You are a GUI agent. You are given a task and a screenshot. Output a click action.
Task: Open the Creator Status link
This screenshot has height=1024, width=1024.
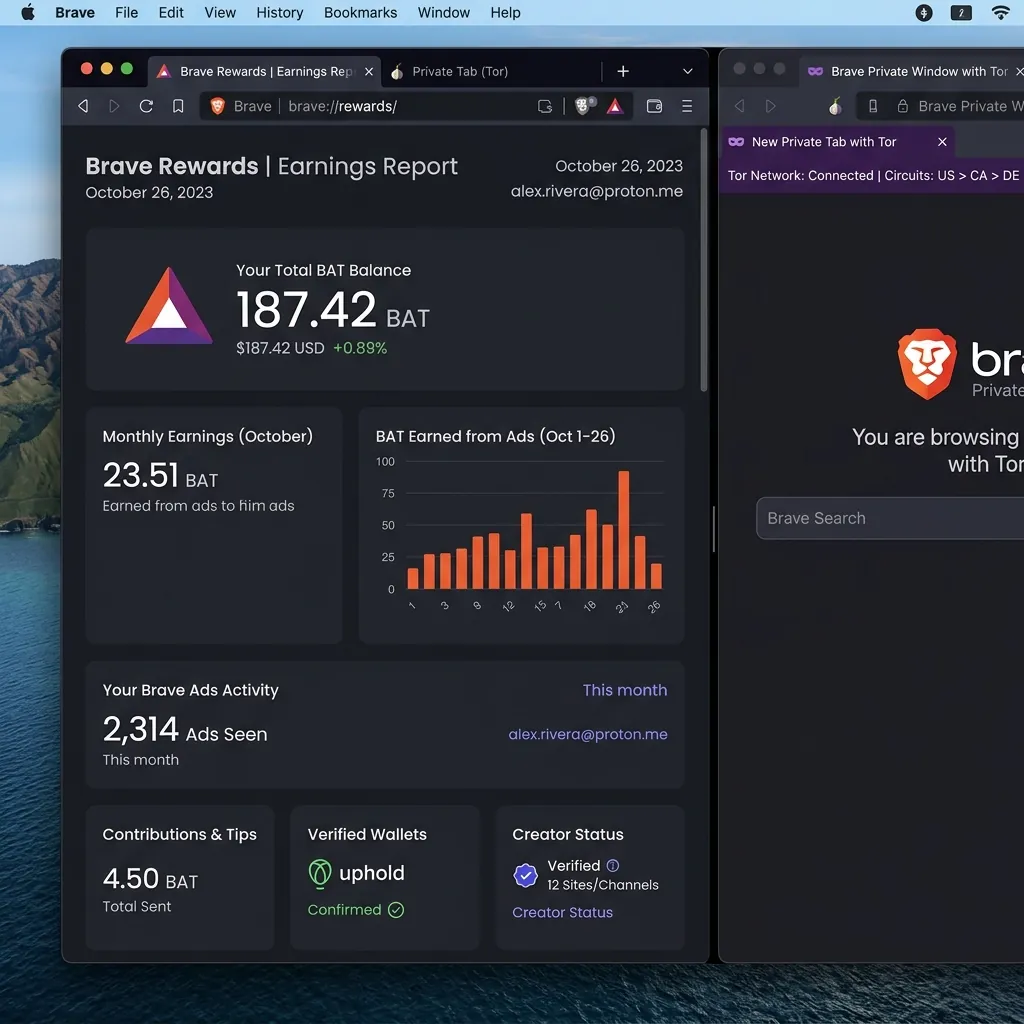(x=562, y=912)
